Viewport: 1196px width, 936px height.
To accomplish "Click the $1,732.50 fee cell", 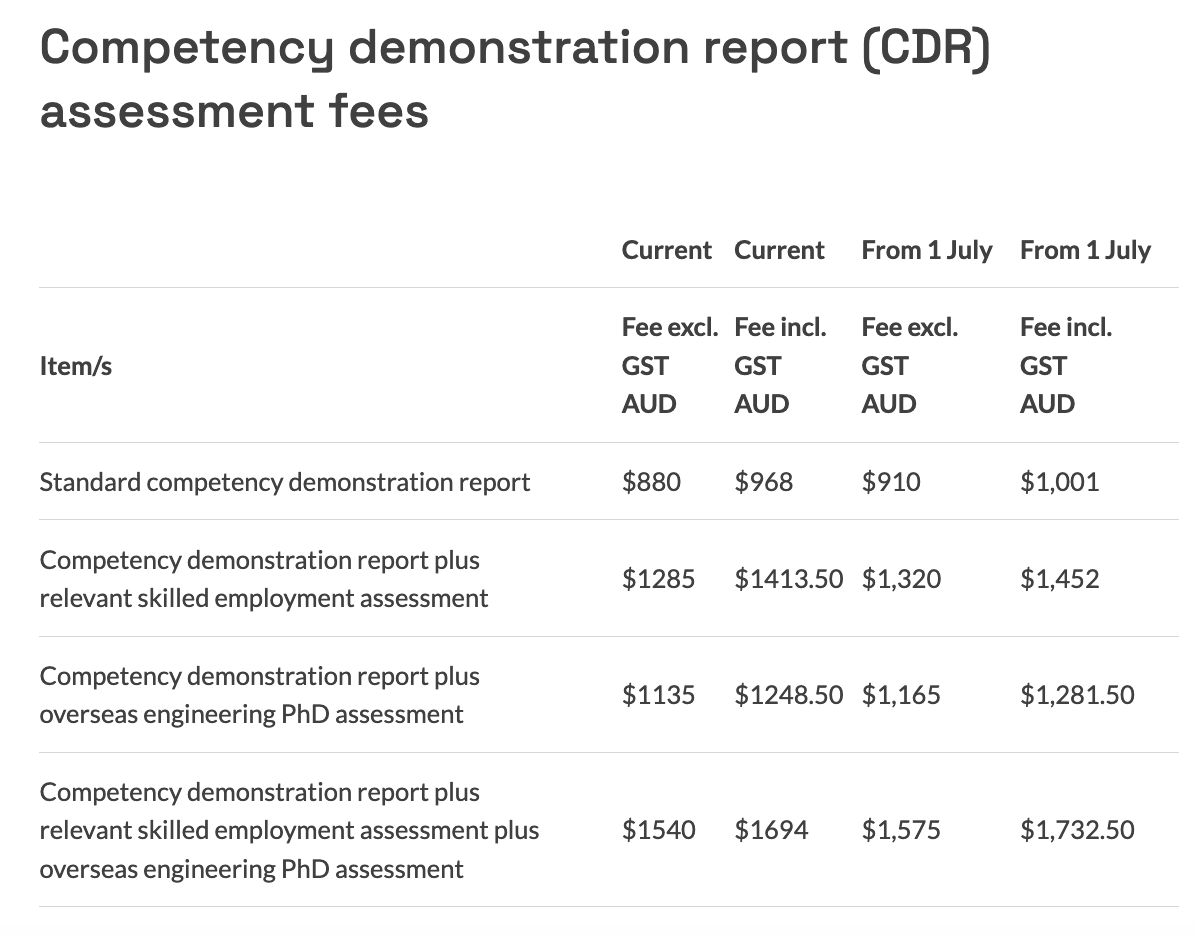I will pos(1077,830).
